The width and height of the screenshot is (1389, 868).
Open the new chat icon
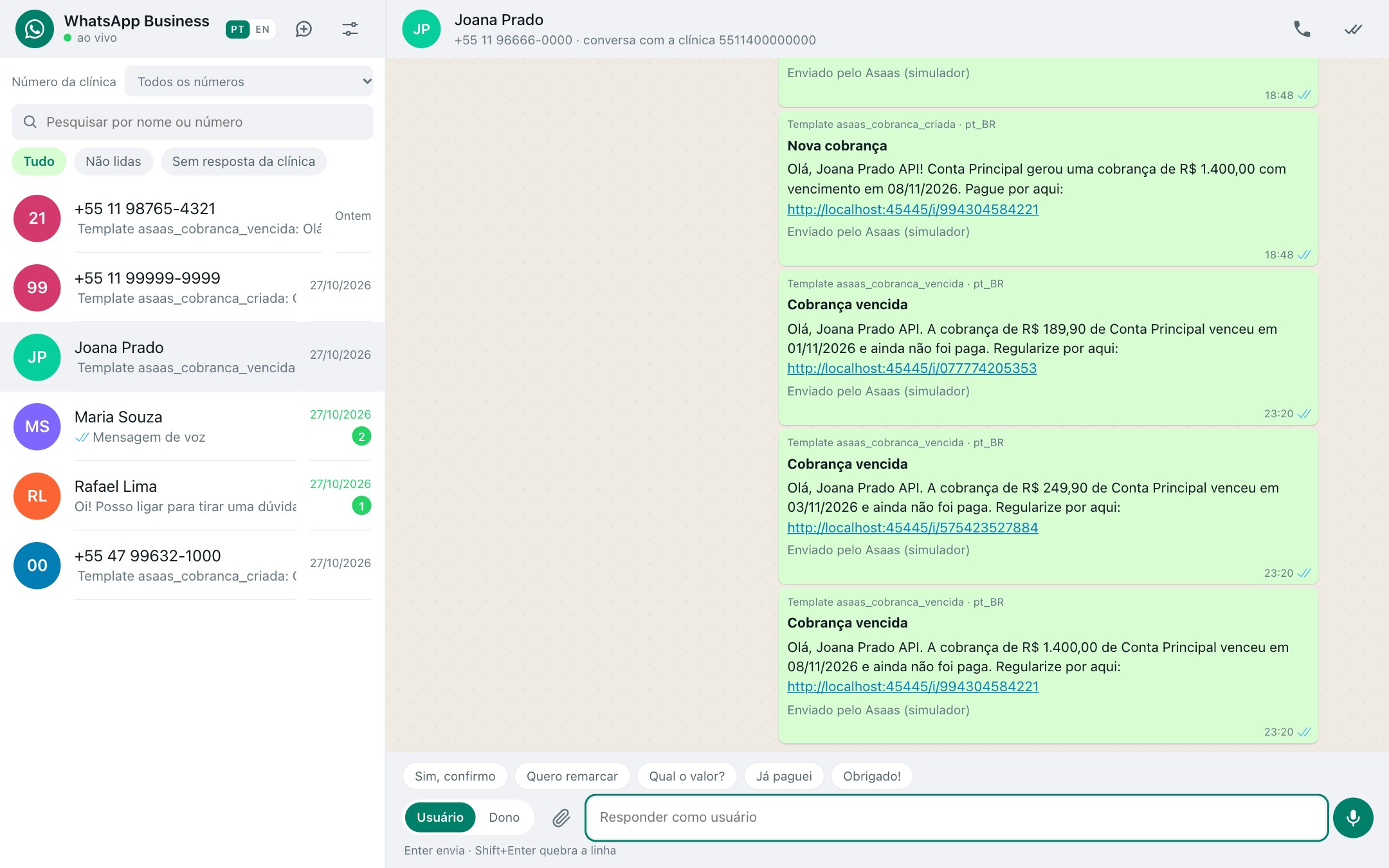tap(304, 29)
